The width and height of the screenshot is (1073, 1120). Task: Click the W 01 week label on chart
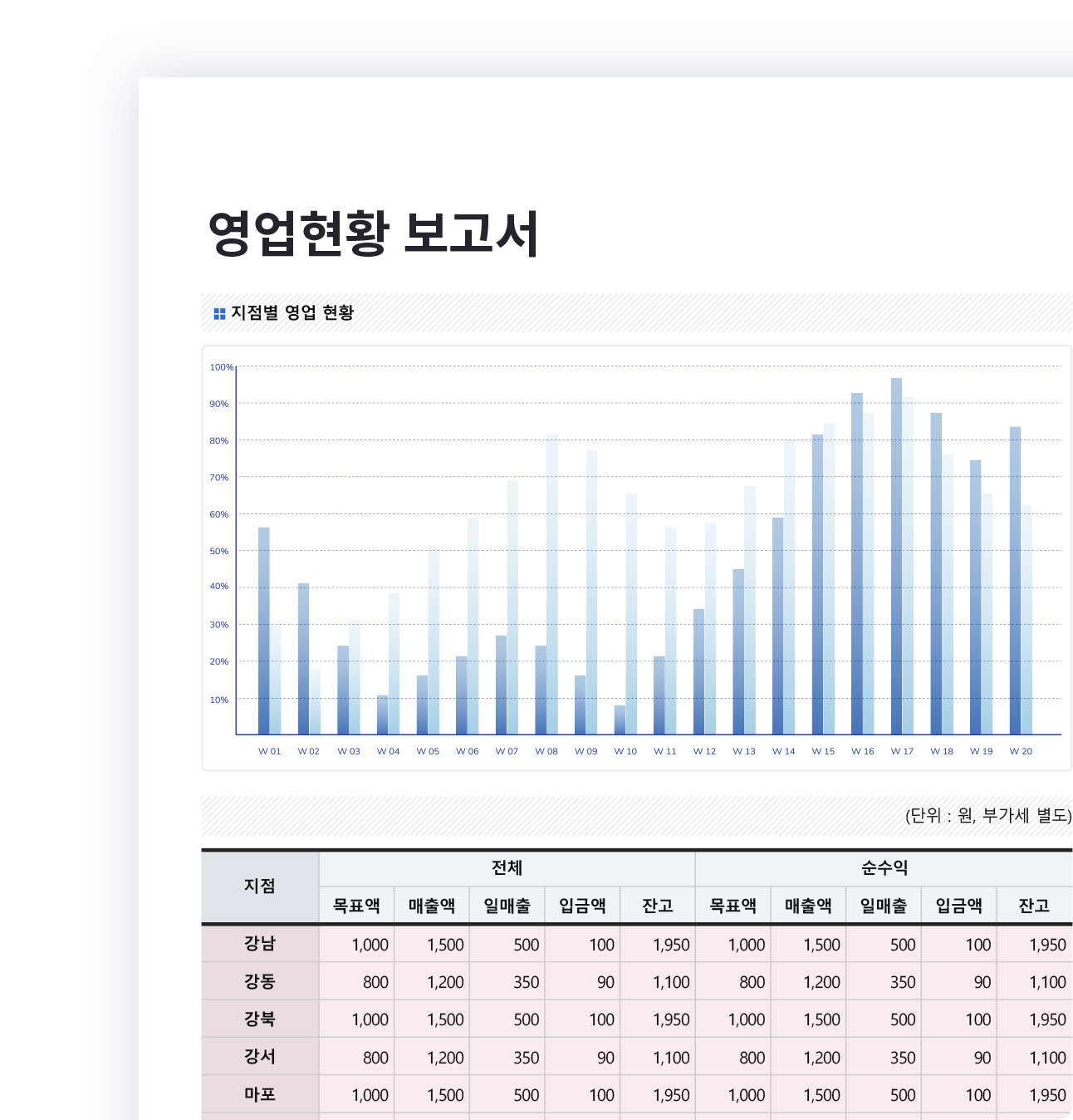click(269, 751)
